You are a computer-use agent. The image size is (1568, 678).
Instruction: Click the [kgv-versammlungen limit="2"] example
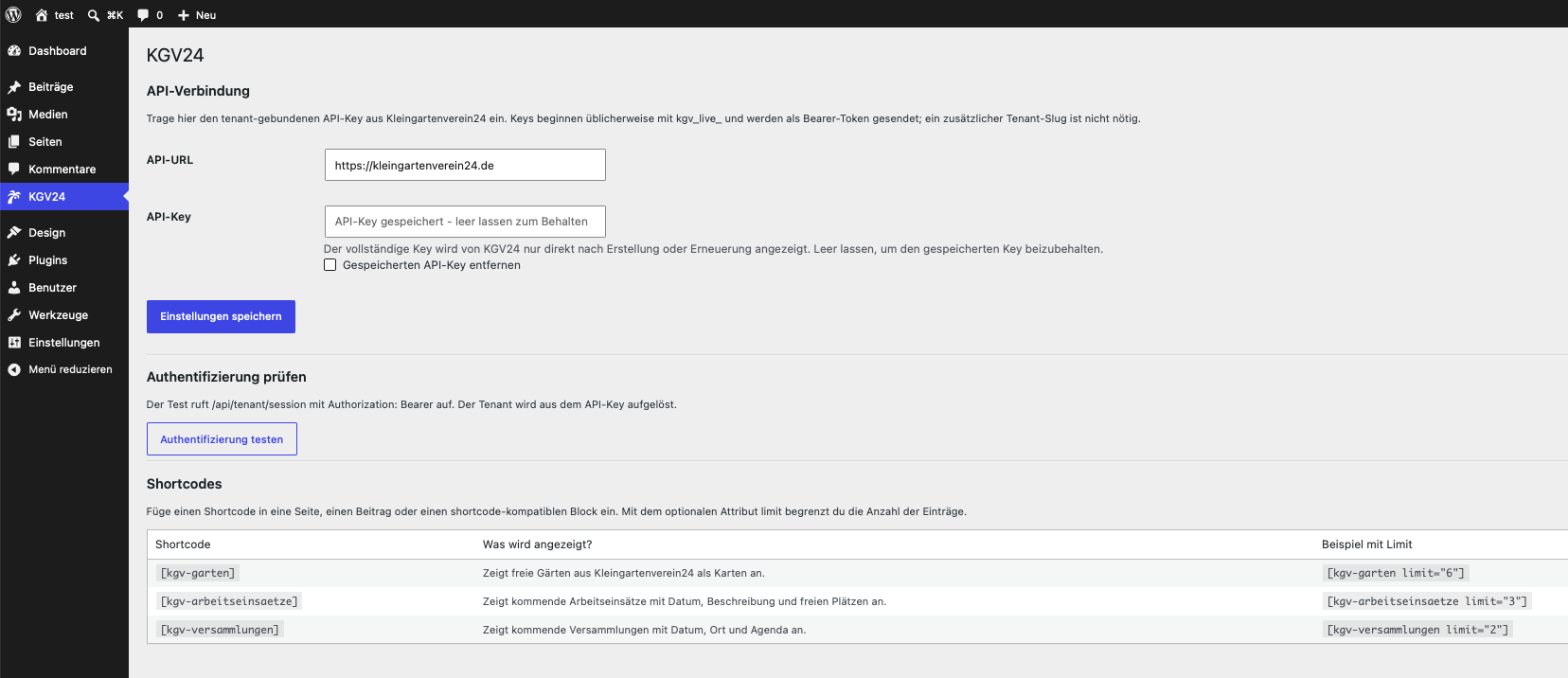click(x=1417, y=630)
